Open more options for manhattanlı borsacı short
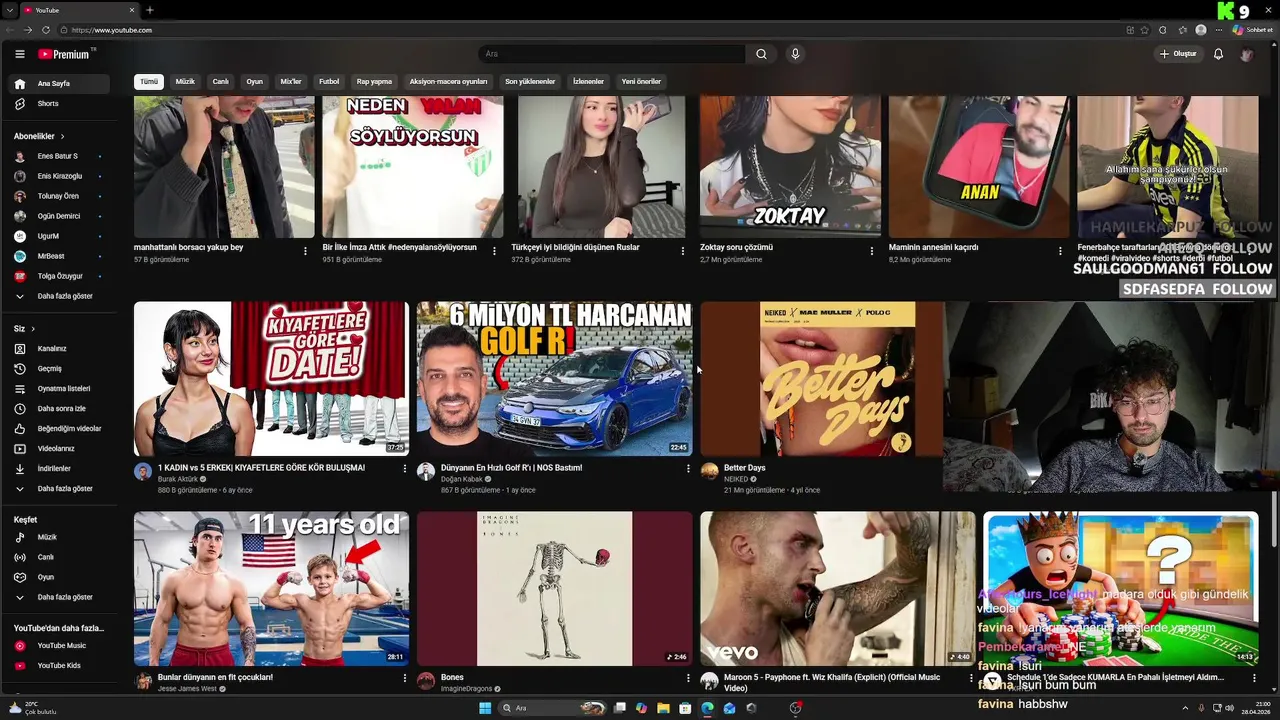1280x720 pixels. pos(305,251)
